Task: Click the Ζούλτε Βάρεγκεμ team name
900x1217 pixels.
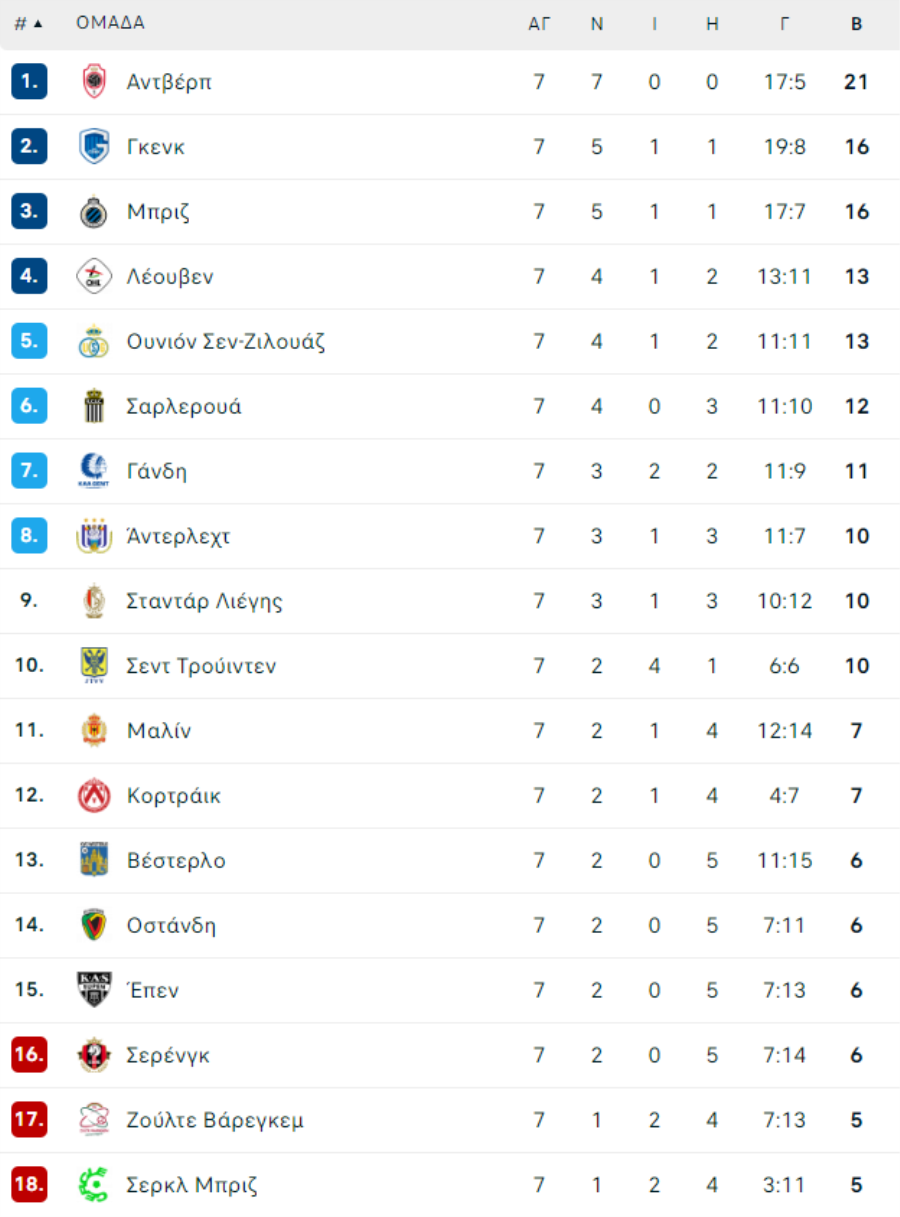Action: (x=215, y=1120)
